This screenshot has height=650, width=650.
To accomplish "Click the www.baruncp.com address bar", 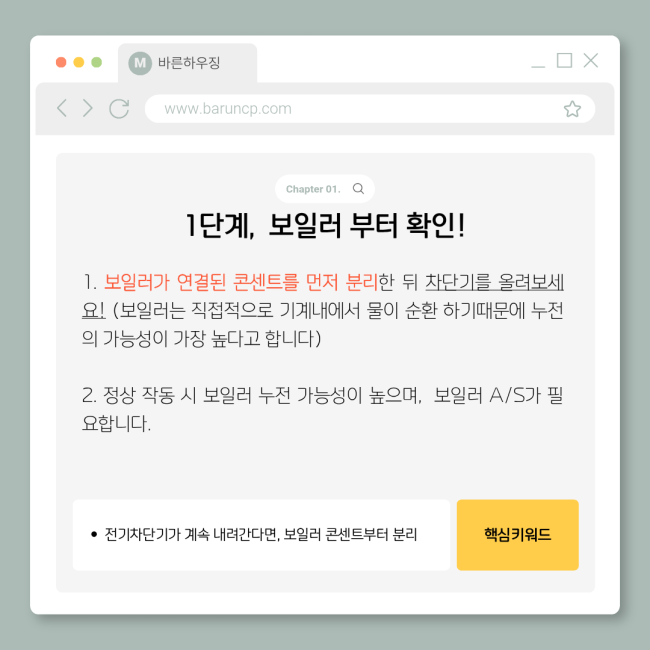I will coord(370,109).
